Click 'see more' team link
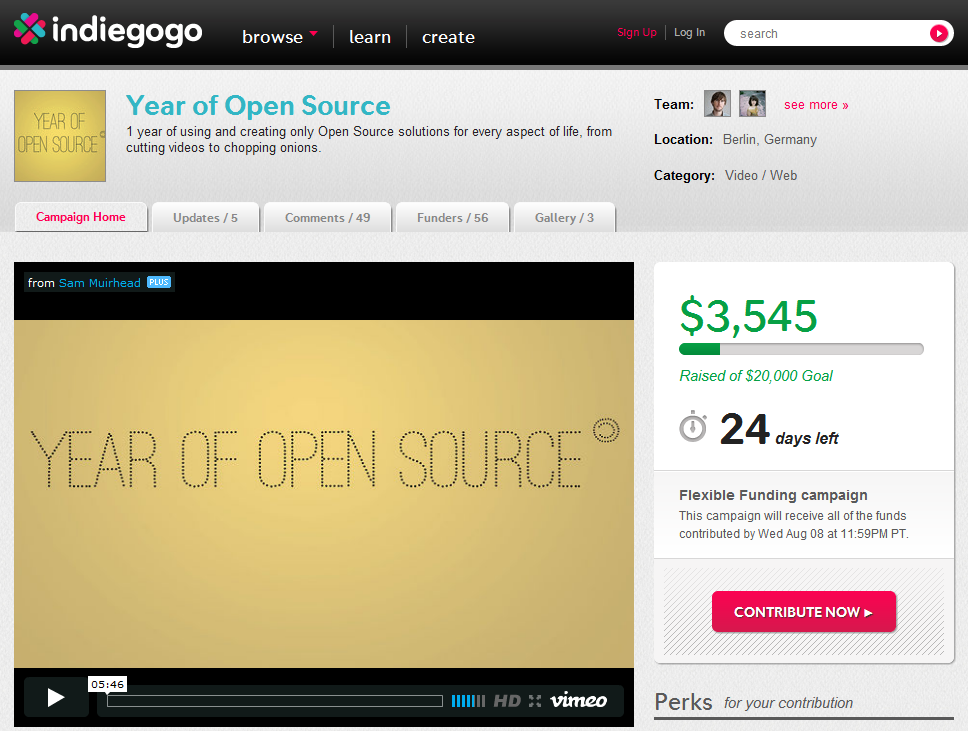This screenshot has height=731, width=968. [x=816, y=105]
